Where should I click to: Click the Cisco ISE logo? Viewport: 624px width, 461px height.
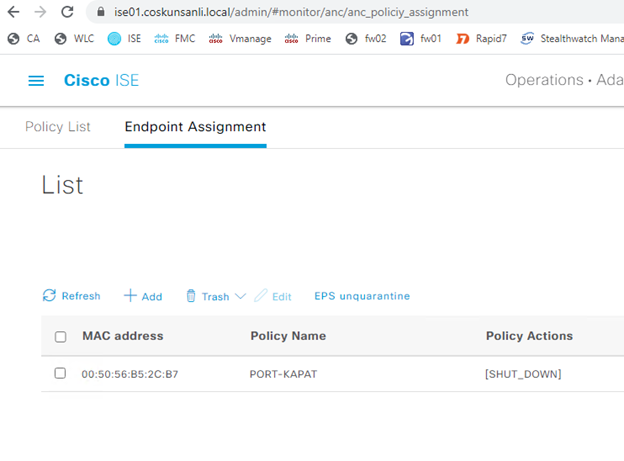(x=101, y=80)
